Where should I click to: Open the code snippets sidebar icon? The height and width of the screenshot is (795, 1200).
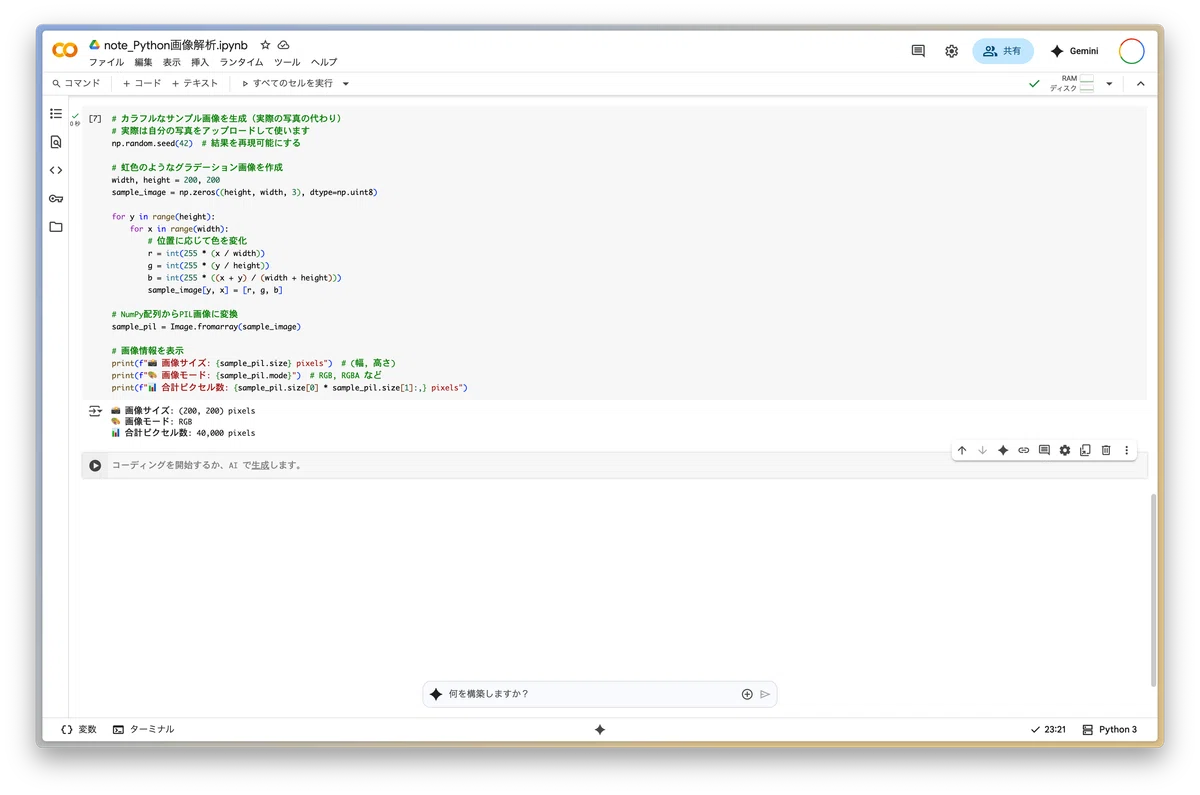coord(56,170)
